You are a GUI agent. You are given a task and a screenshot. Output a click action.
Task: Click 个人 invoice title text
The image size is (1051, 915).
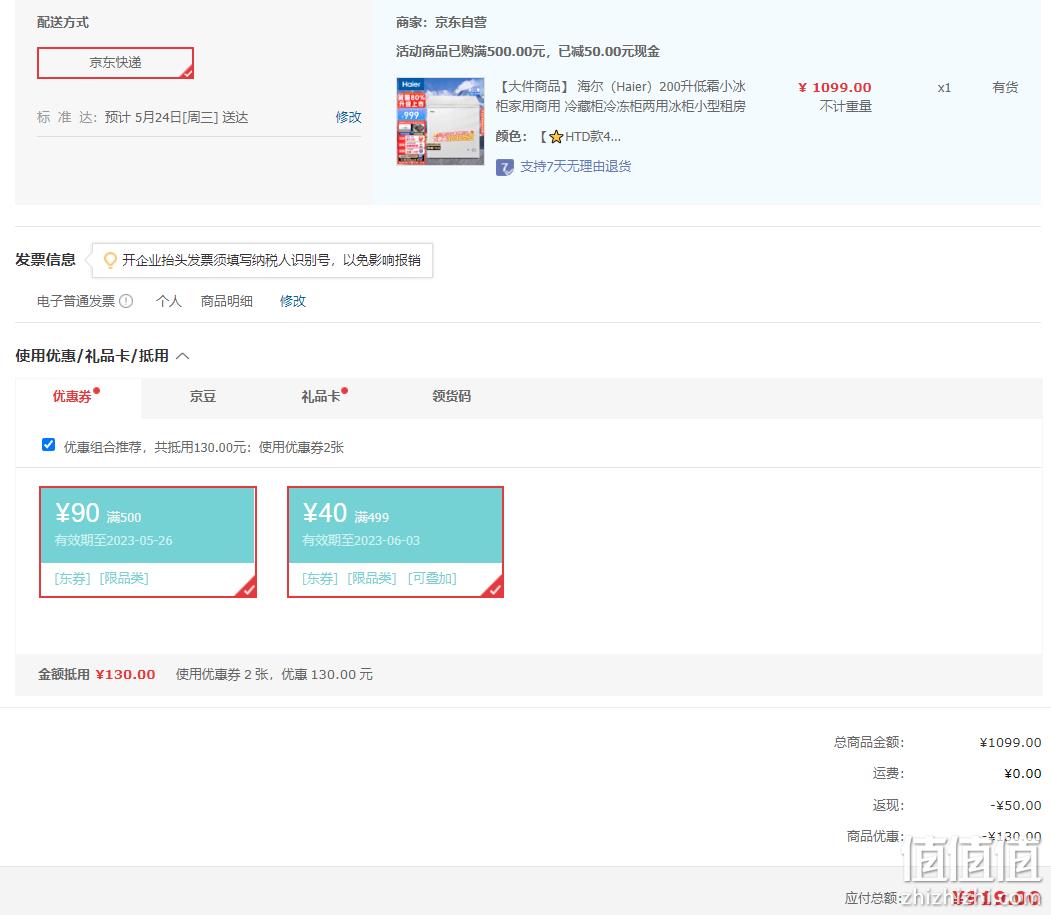(x=168, y=301)
